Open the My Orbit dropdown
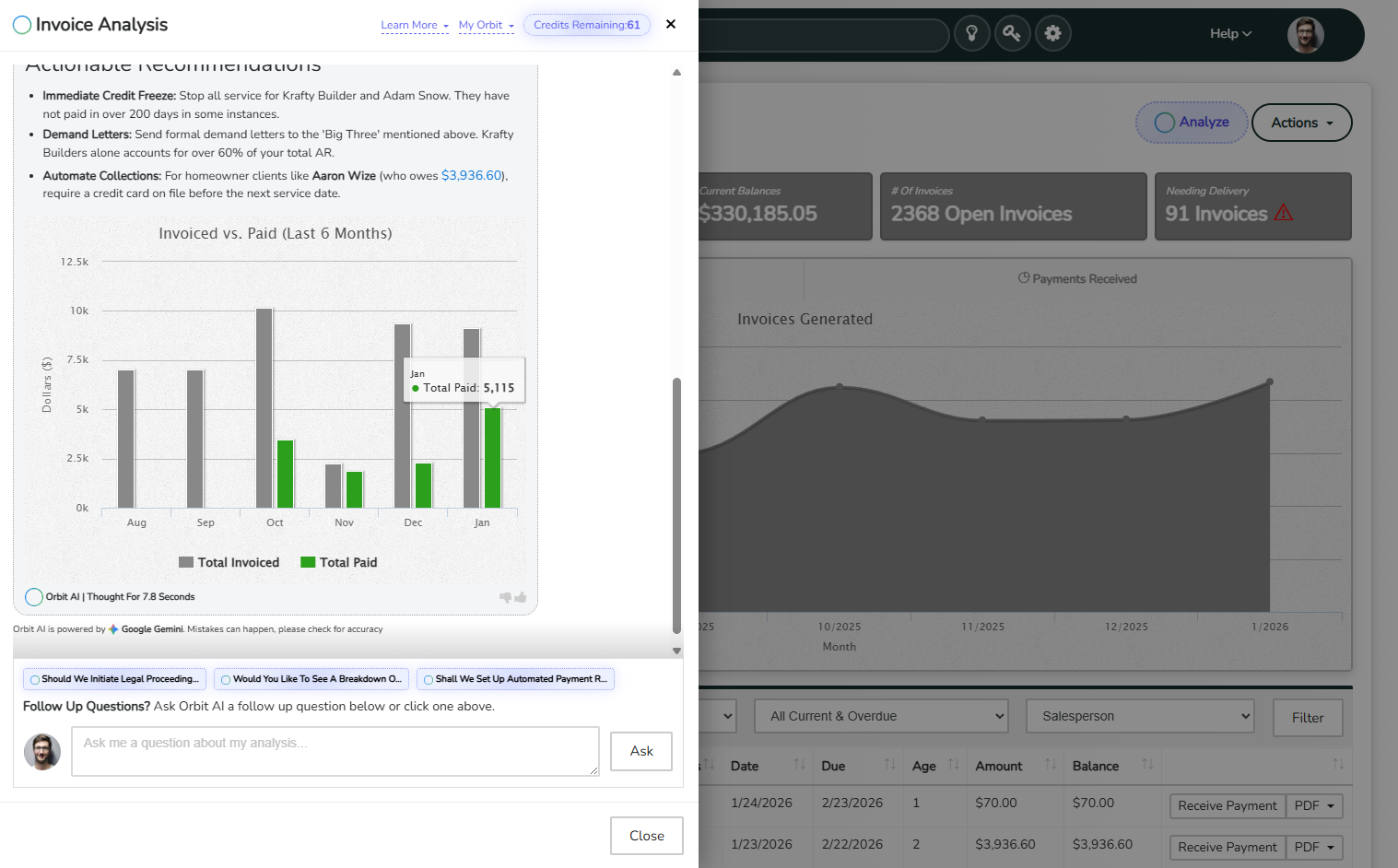Image resolution: width=1398 pixels, height=868 pixels. tap(486, 26)
